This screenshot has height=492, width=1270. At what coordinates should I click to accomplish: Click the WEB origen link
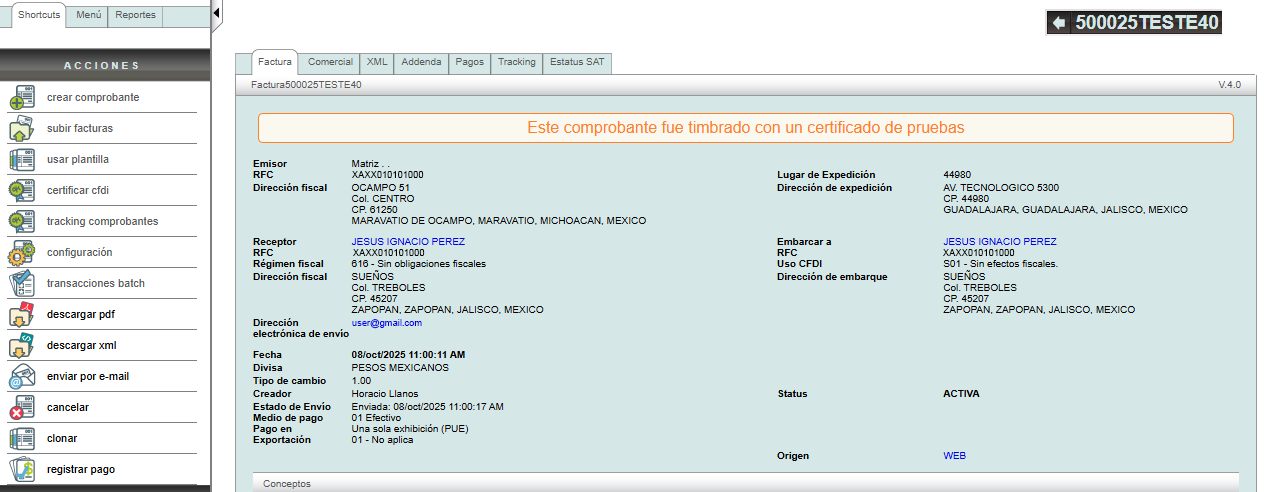click(x=954, y=456)
